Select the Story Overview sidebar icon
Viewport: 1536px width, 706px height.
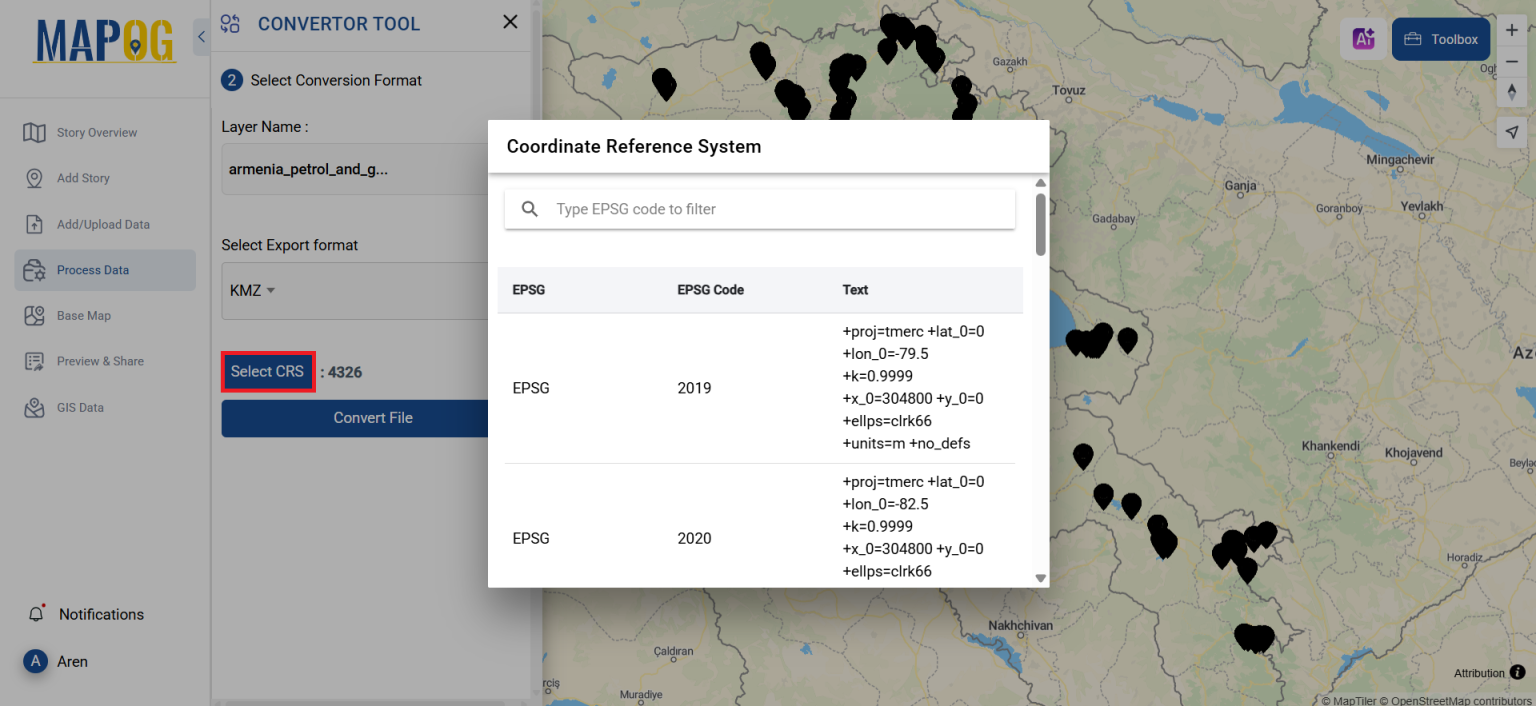(35, 132)
